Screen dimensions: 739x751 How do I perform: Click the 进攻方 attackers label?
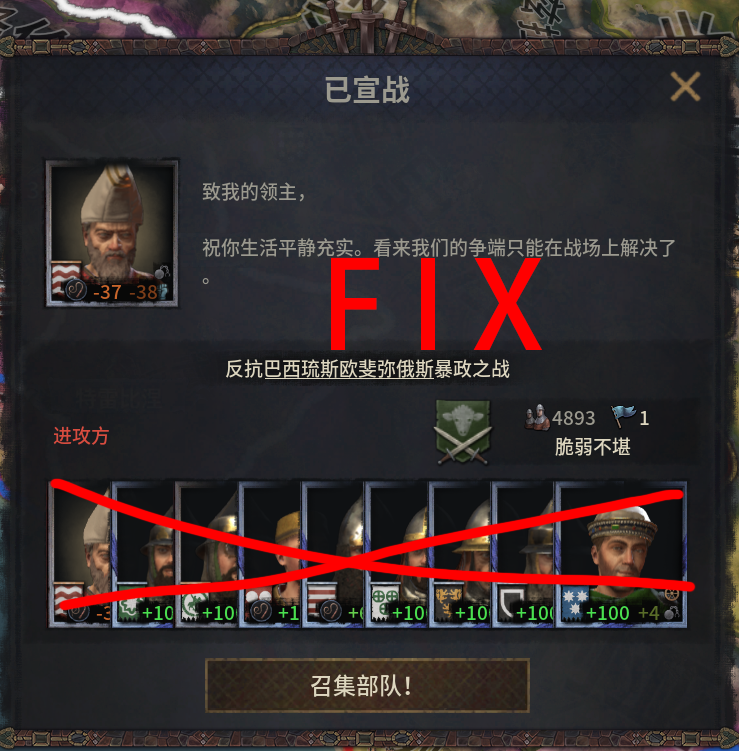(81, 436)
